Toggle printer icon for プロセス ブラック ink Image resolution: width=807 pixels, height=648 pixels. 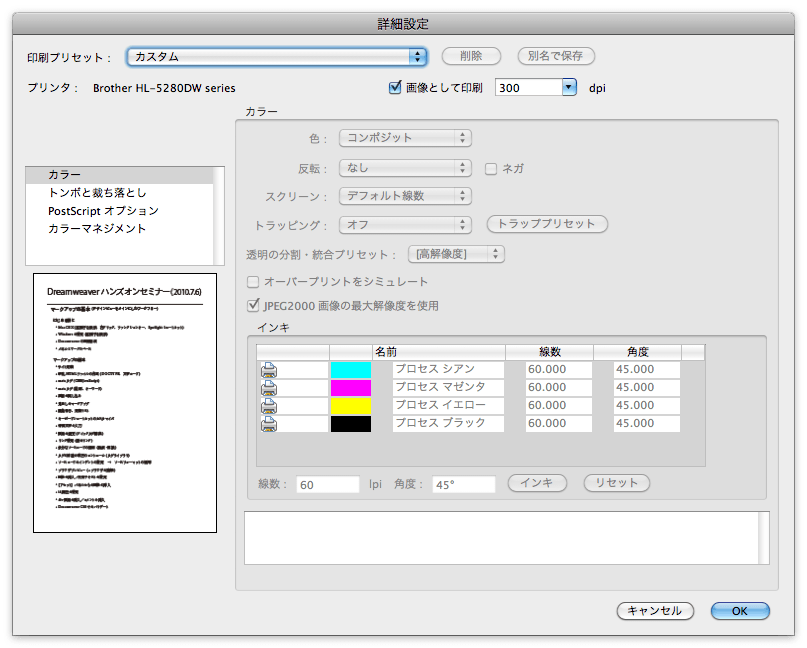click(x=269, y=424)
